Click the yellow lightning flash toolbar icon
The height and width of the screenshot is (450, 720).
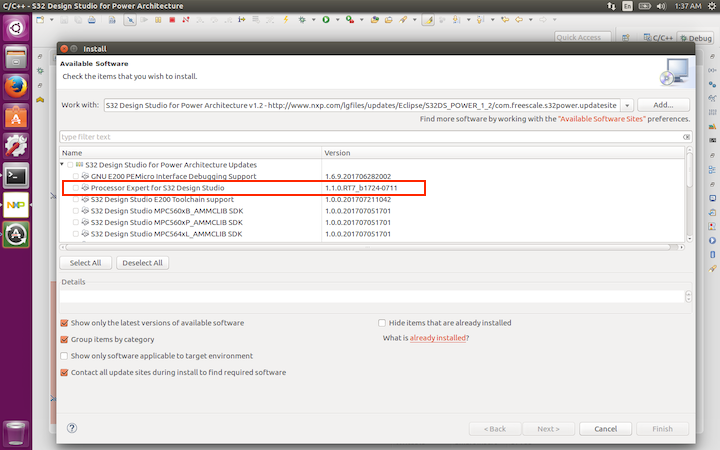click(x=286, y=20)
